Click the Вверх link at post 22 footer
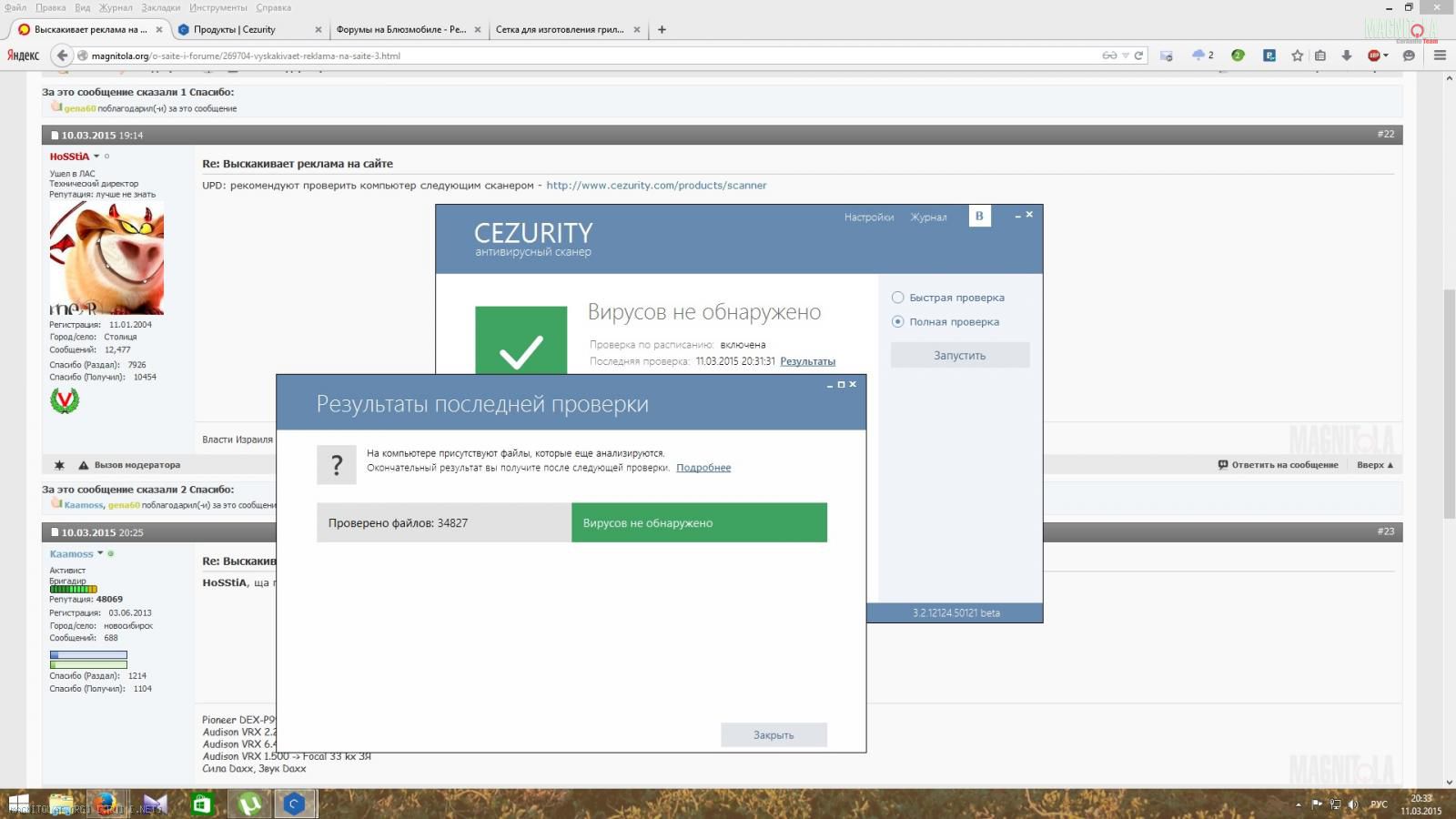1456x819 pixels. [x=1375, y=465]
